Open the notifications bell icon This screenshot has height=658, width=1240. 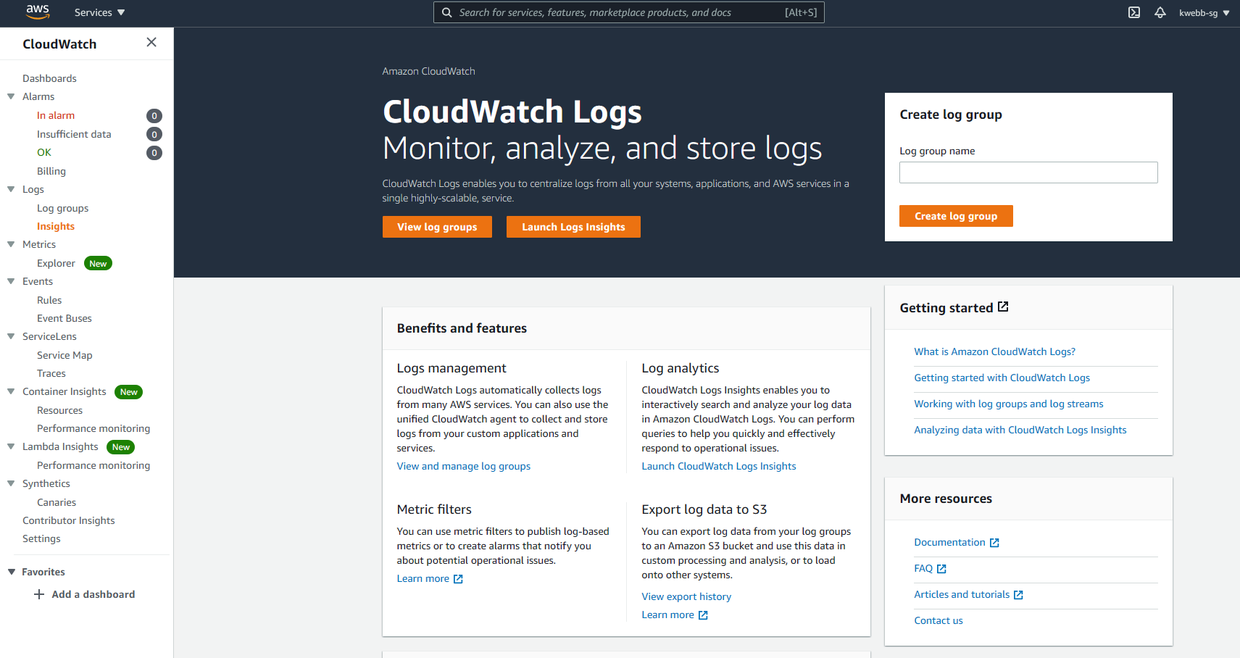pyautogui.click(x=1160, y=13)
